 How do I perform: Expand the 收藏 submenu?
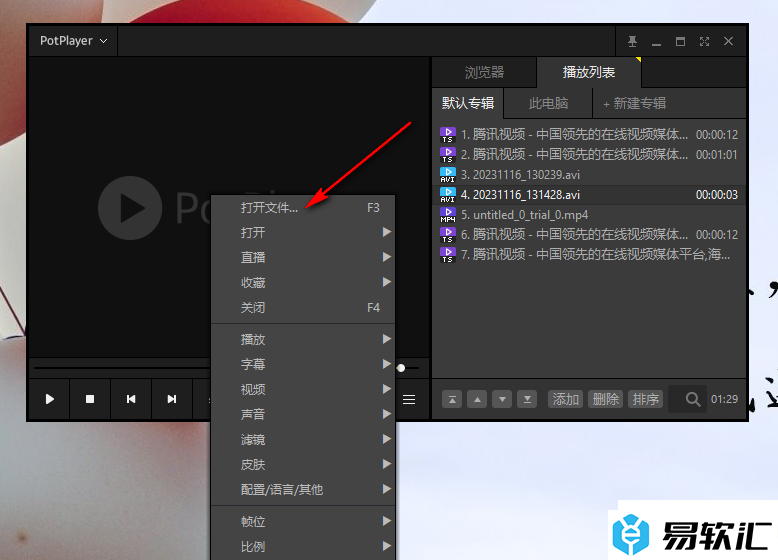point(303,283)
